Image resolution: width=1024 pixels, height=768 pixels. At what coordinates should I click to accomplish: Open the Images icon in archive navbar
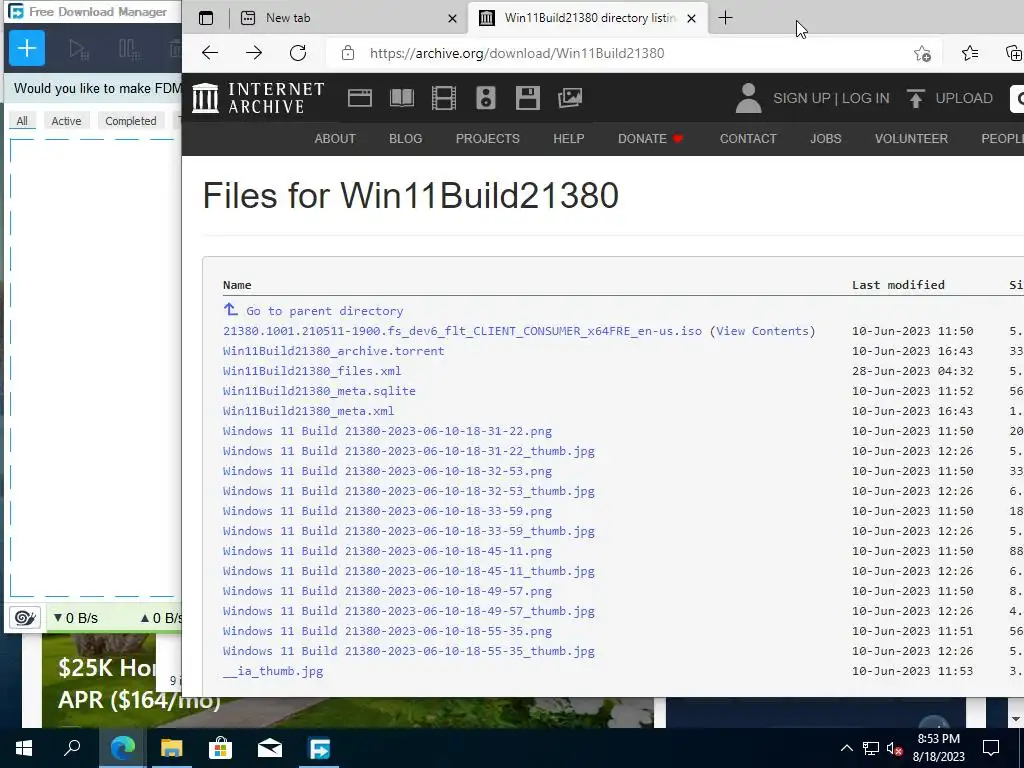coord(569,98)
